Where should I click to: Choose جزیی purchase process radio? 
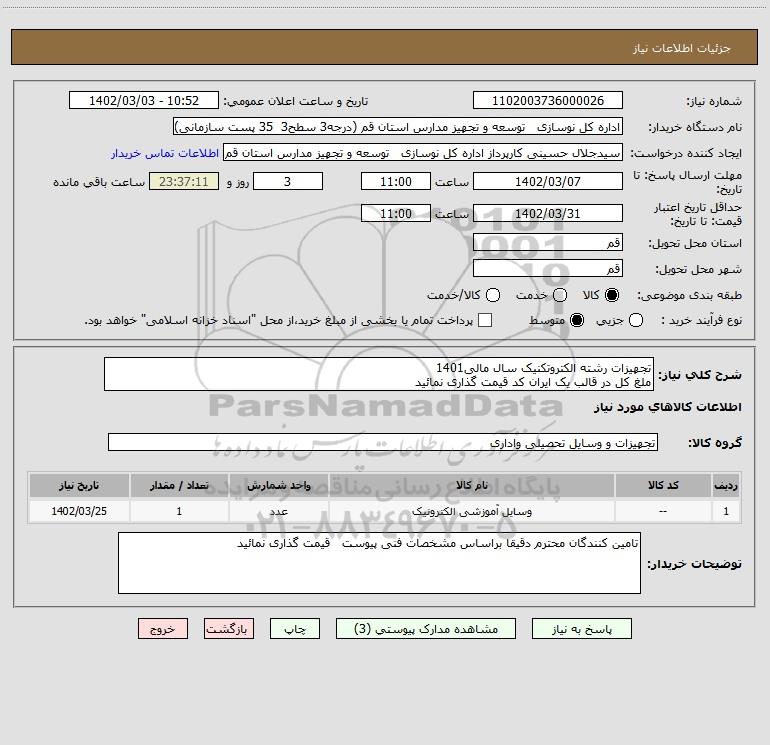[x=636, y=321]
